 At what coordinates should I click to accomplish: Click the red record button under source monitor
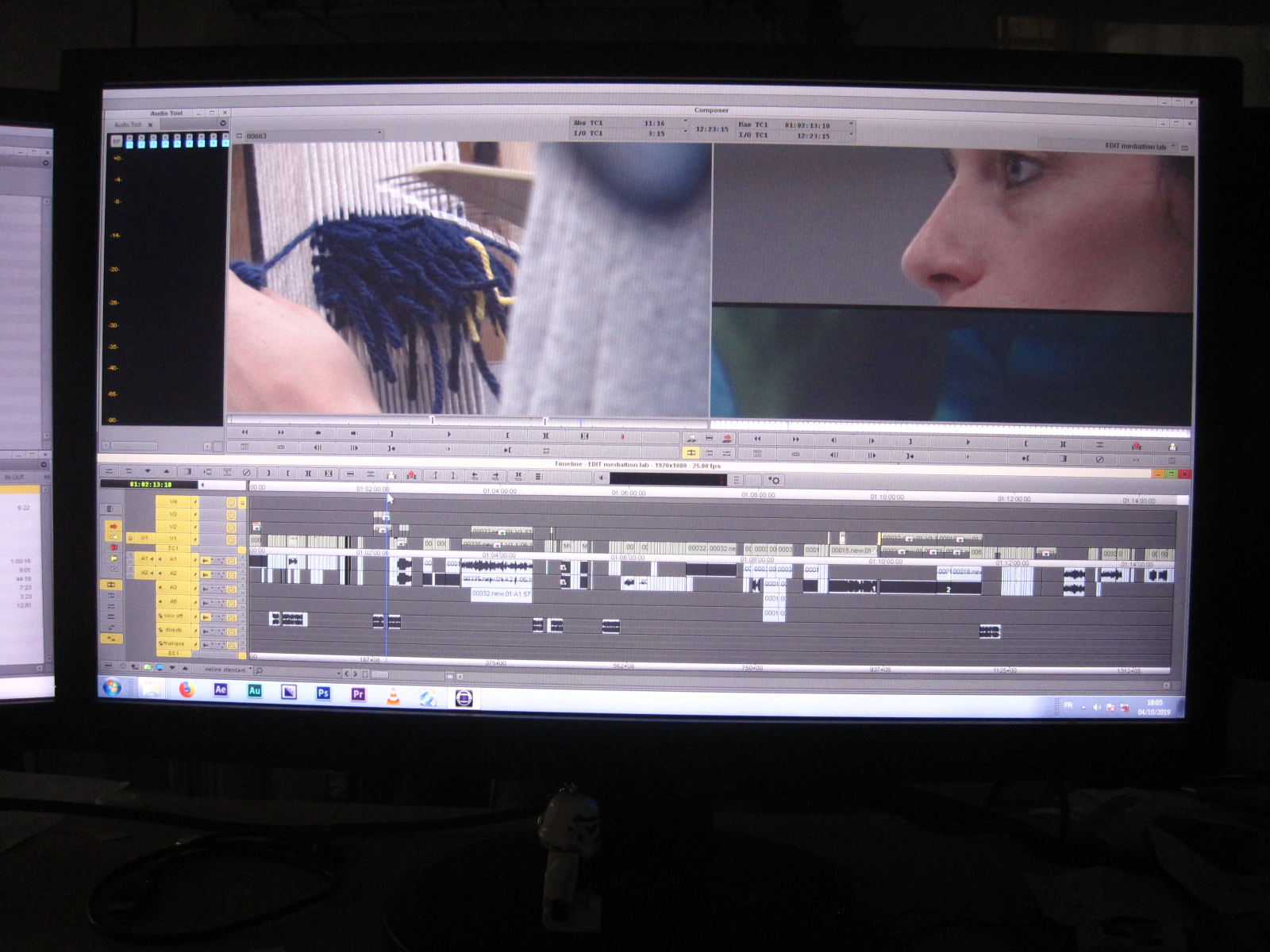(622, 436)
